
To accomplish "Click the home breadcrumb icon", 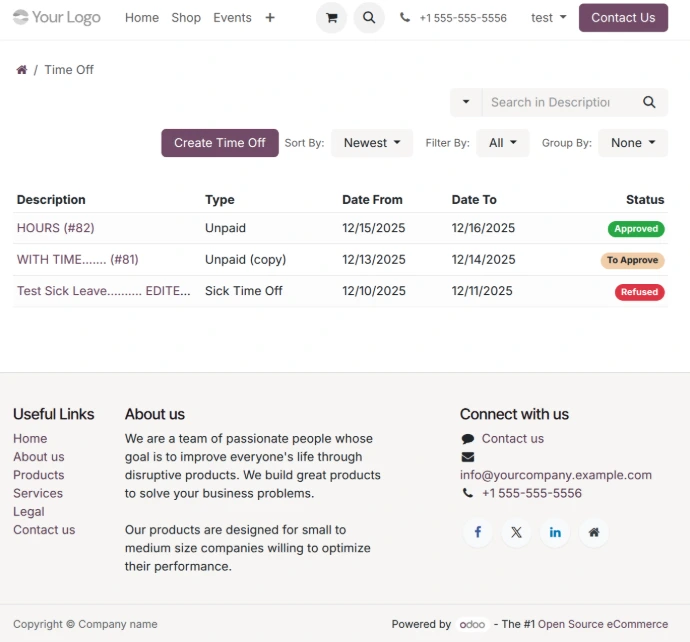I will click(21, 70).
